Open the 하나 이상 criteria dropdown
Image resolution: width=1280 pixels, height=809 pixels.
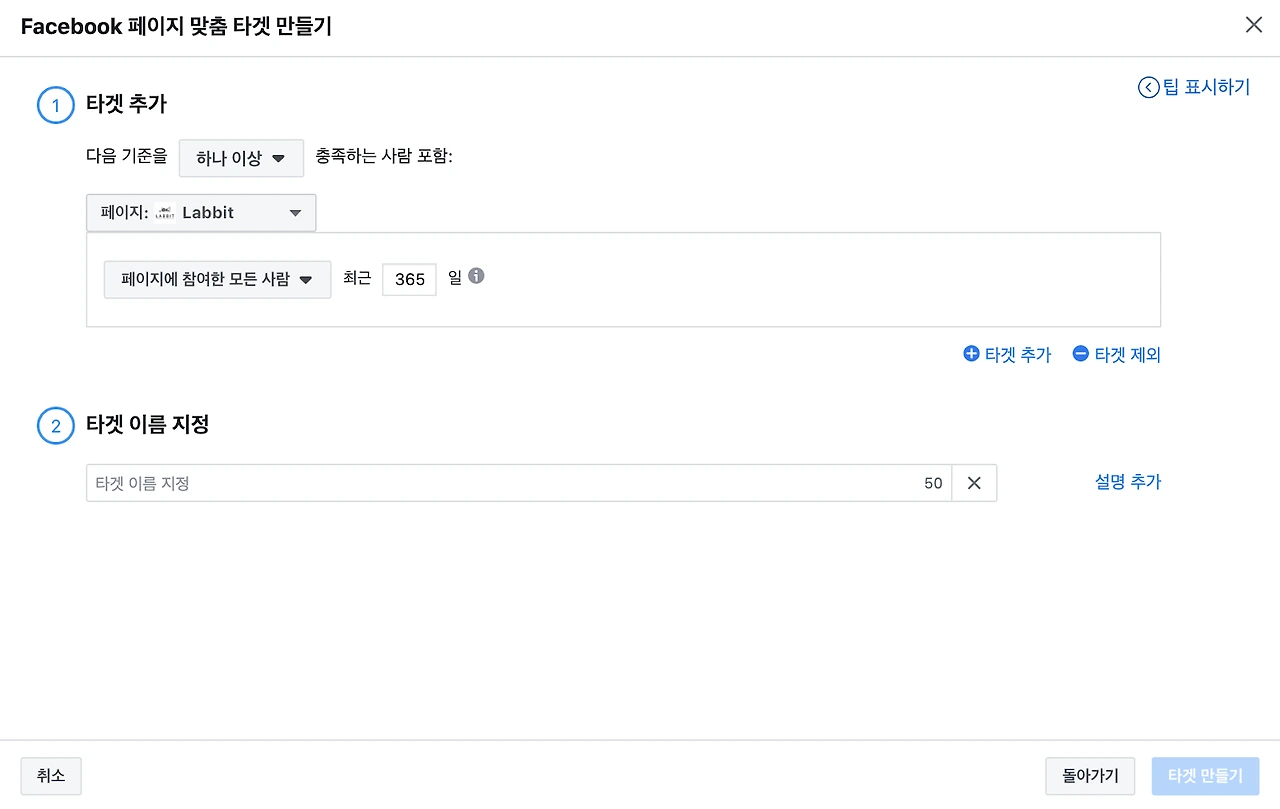coord(241,158)
